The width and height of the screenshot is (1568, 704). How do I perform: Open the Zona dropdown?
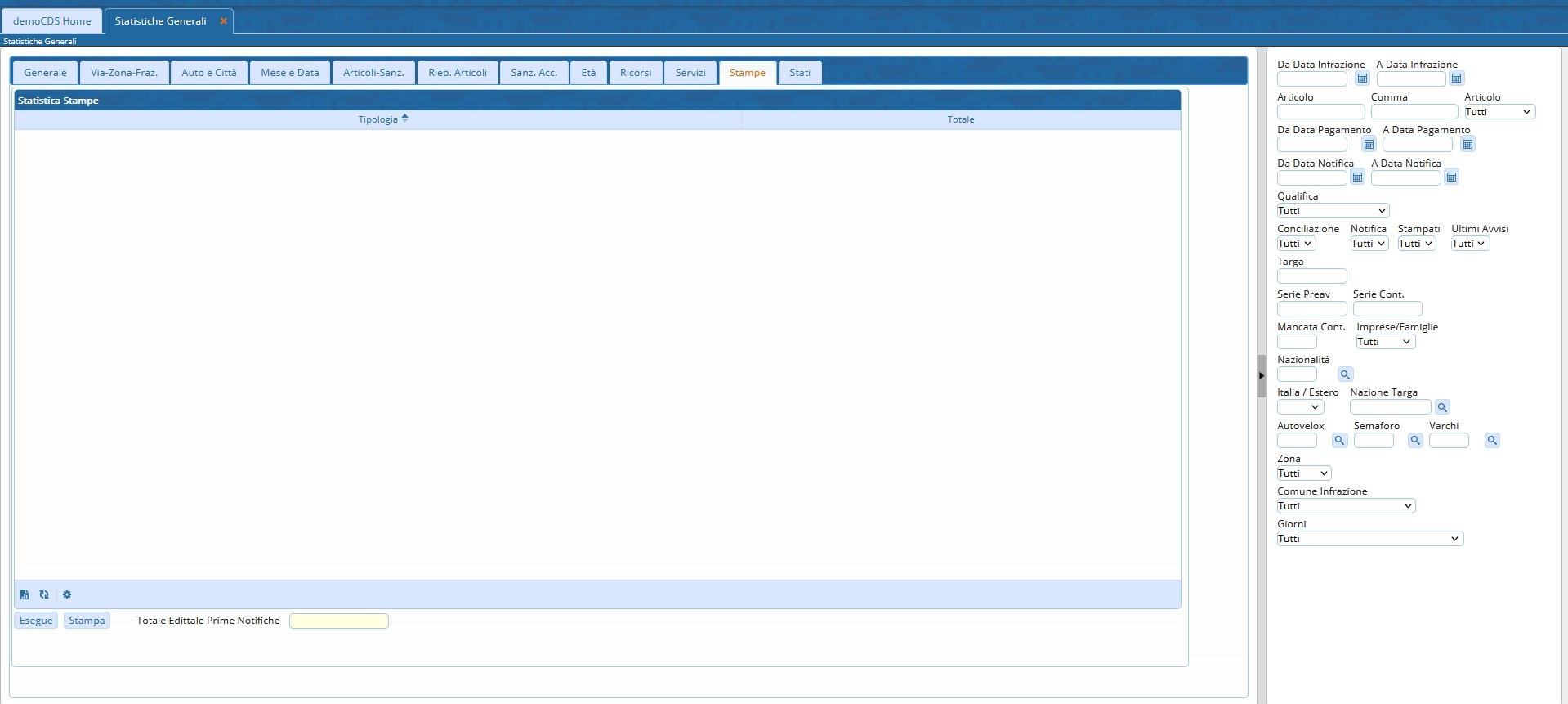[x=1304, y=473]
